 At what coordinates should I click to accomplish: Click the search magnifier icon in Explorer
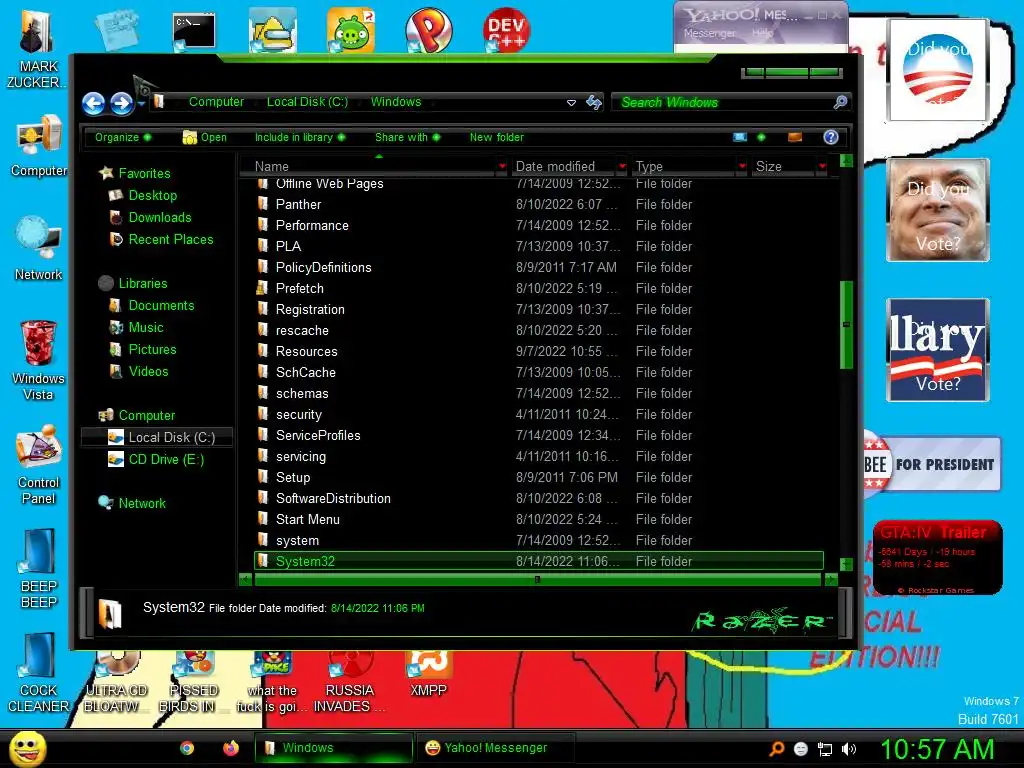tap(840, 102)
